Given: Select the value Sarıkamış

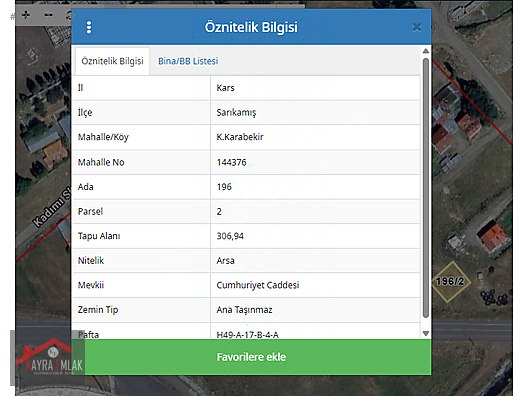Looking at the screenshot, I should pyautogui.click(x=236, y=112).
